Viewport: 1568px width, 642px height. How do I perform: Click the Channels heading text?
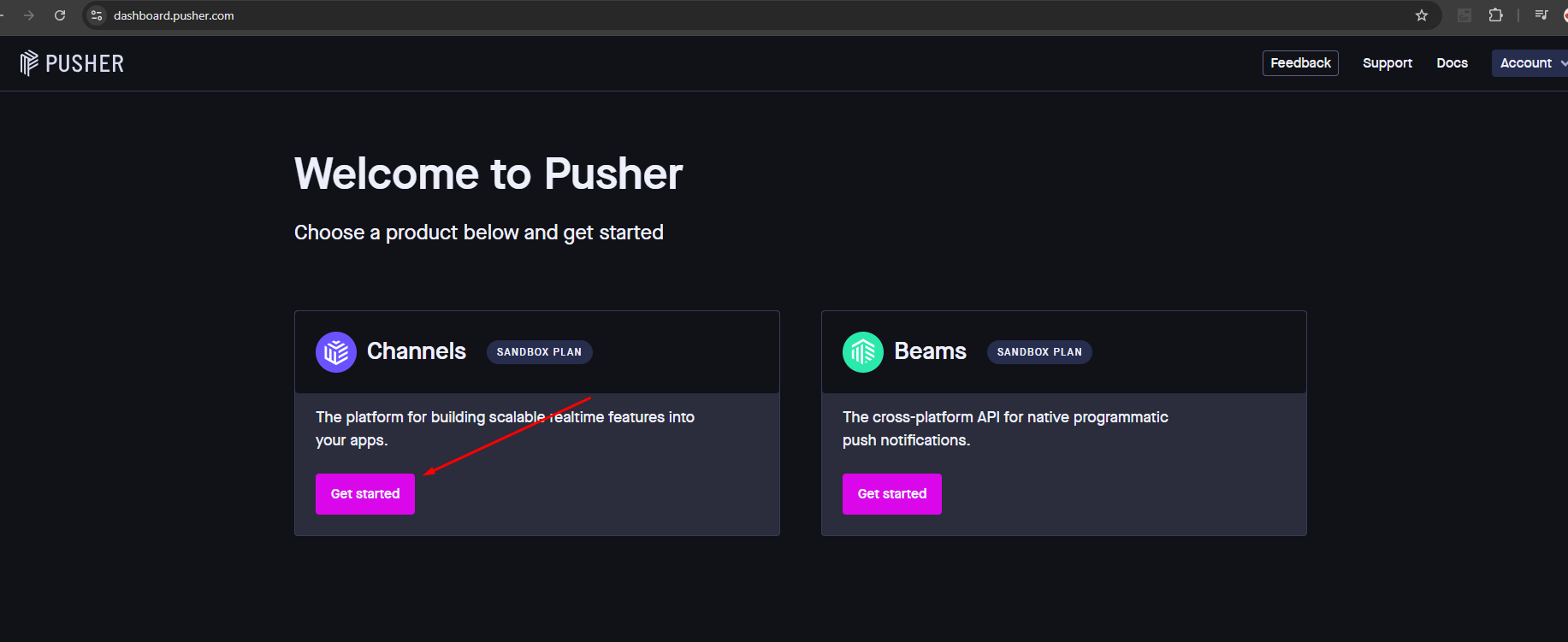[x=417, y=351]
